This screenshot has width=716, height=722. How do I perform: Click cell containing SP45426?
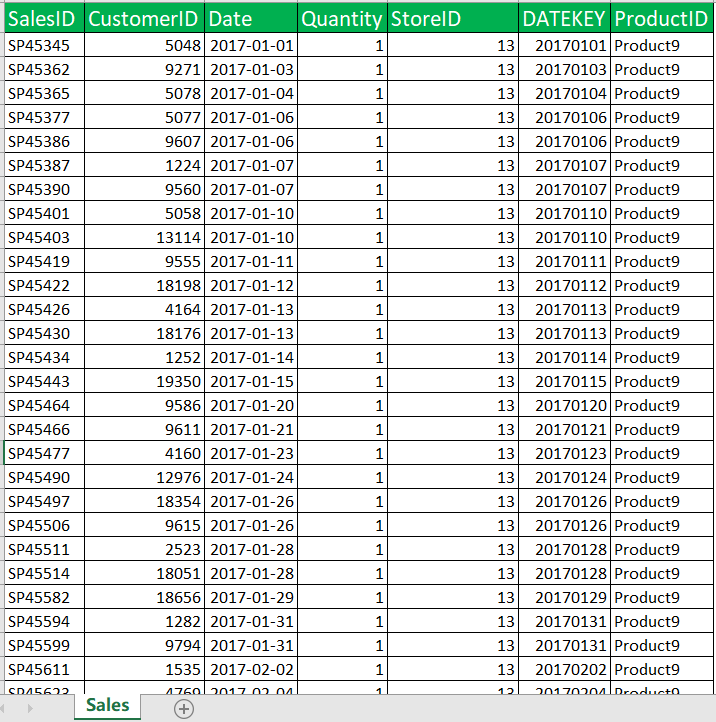point(44,309)
